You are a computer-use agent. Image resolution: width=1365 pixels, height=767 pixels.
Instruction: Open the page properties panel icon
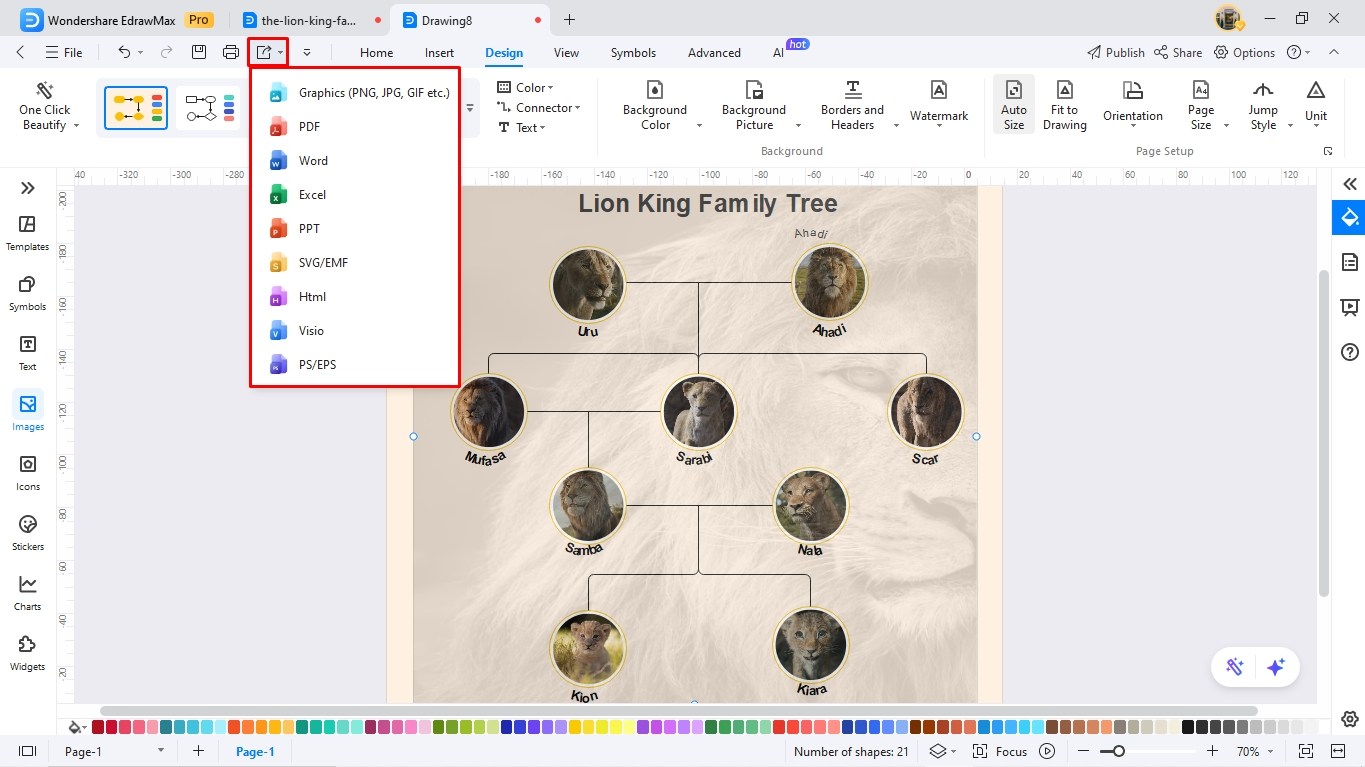click(x=1350, y=262)
